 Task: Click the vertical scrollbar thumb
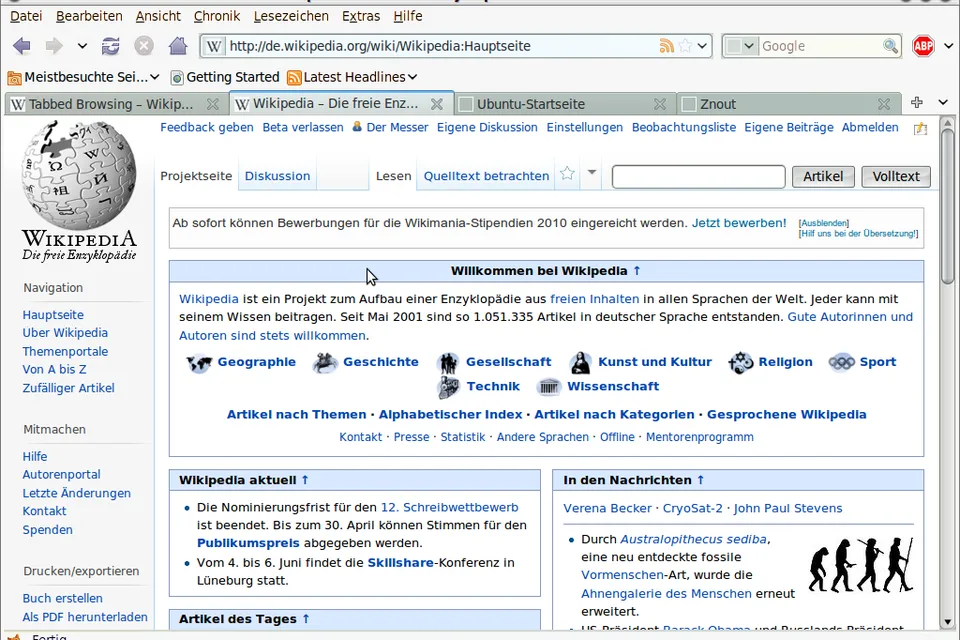click(x=948, y=206)
